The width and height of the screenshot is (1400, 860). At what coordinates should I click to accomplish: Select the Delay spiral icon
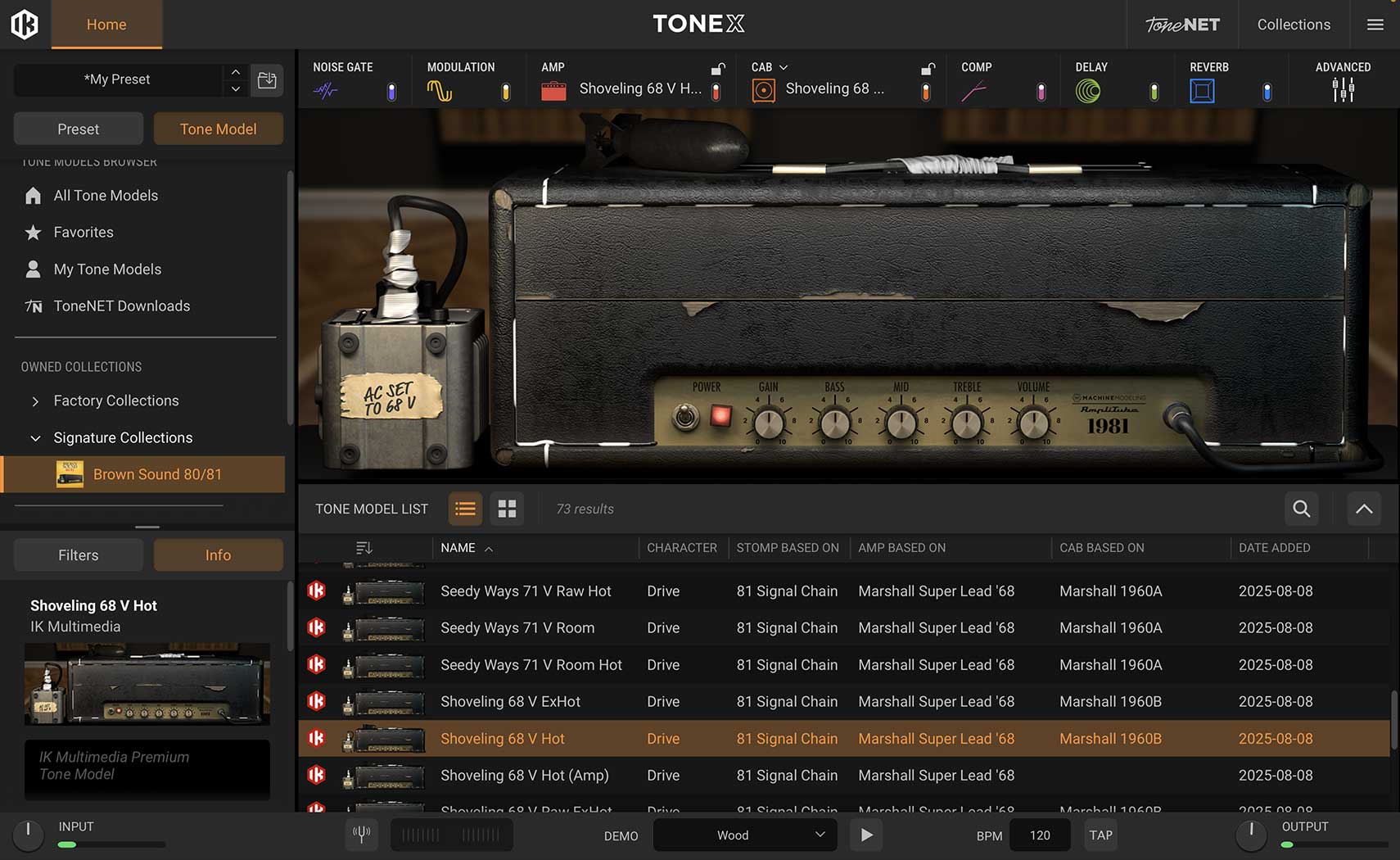[x=1088, y=91]
